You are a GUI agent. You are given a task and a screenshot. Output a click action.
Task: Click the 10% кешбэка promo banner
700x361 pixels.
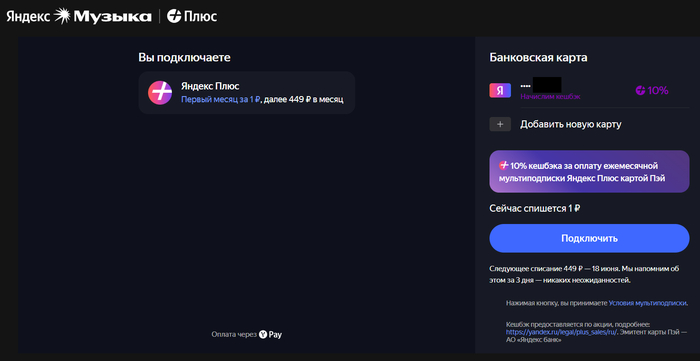click(589, 171)
